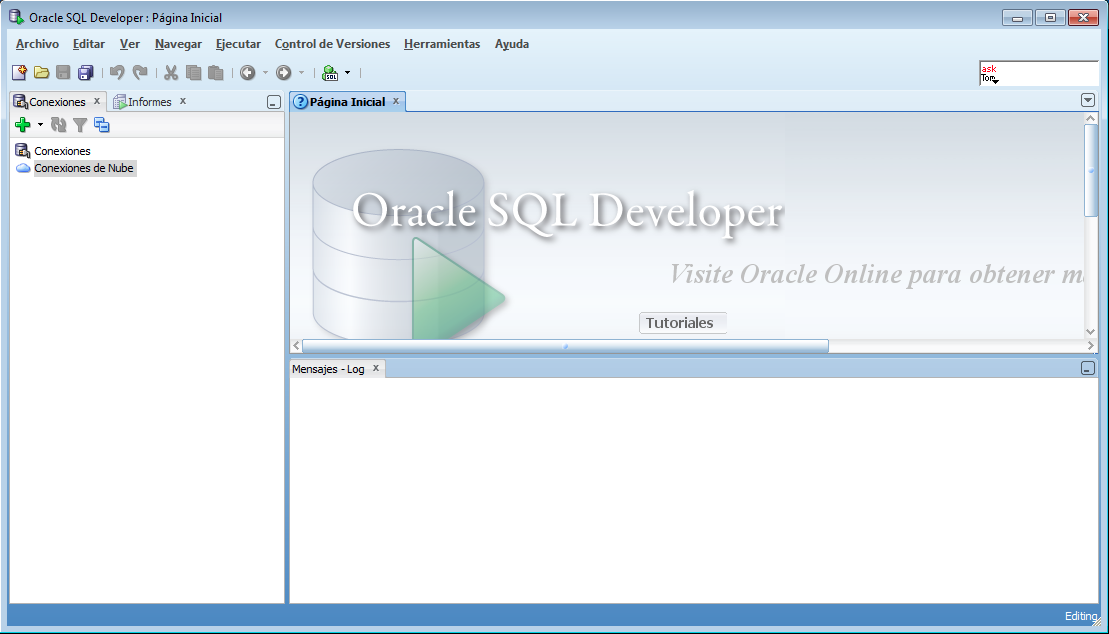Click the Back navigation arrow icon
Screen dimensions: 1109x634
[x=248, y=72]
